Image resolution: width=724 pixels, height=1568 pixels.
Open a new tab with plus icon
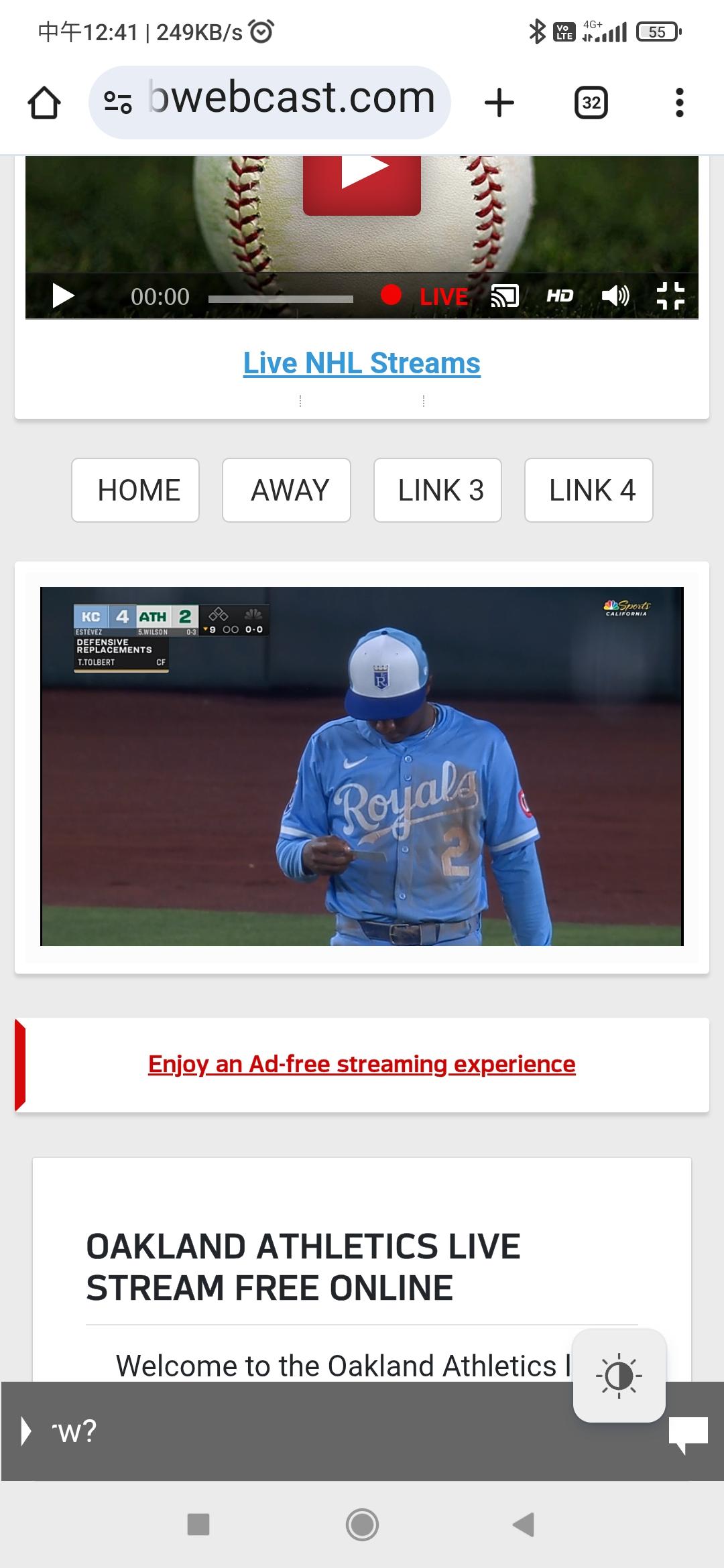tap(499, 103)
